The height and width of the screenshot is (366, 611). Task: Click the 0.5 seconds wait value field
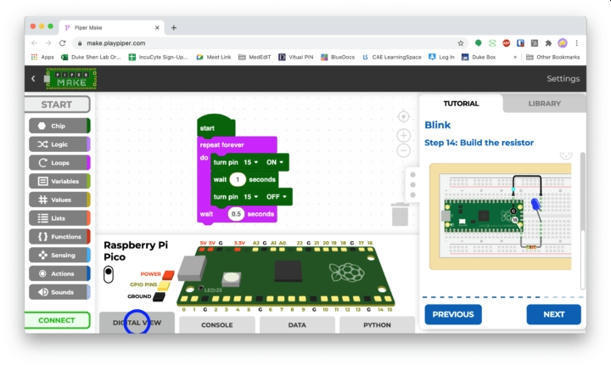(x=236, y=214)
